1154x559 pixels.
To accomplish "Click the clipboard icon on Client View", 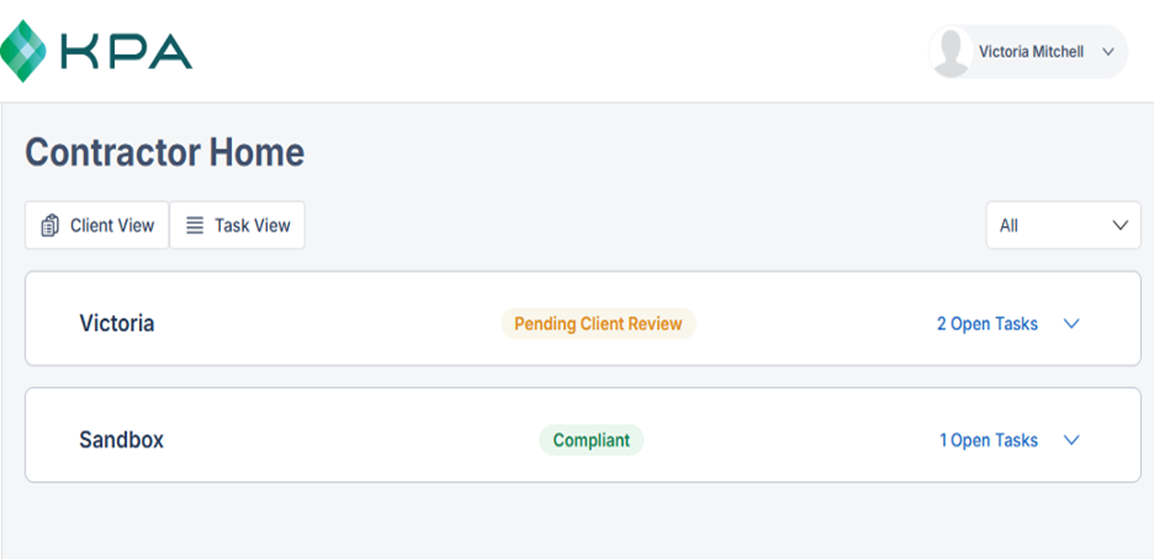I will 50,225.
